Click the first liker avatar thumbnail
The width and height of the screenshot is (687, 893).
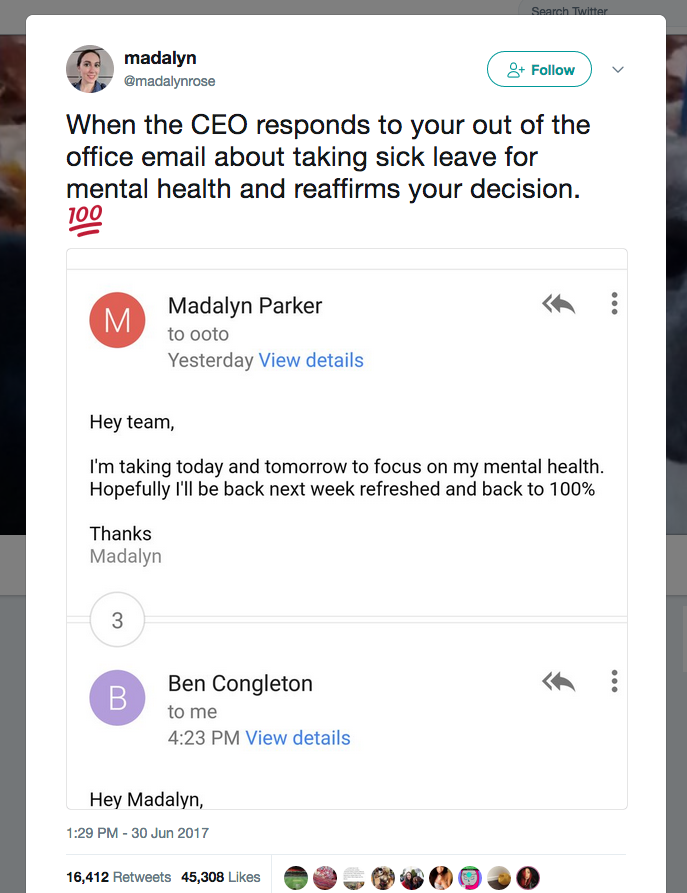coord(296,878)
